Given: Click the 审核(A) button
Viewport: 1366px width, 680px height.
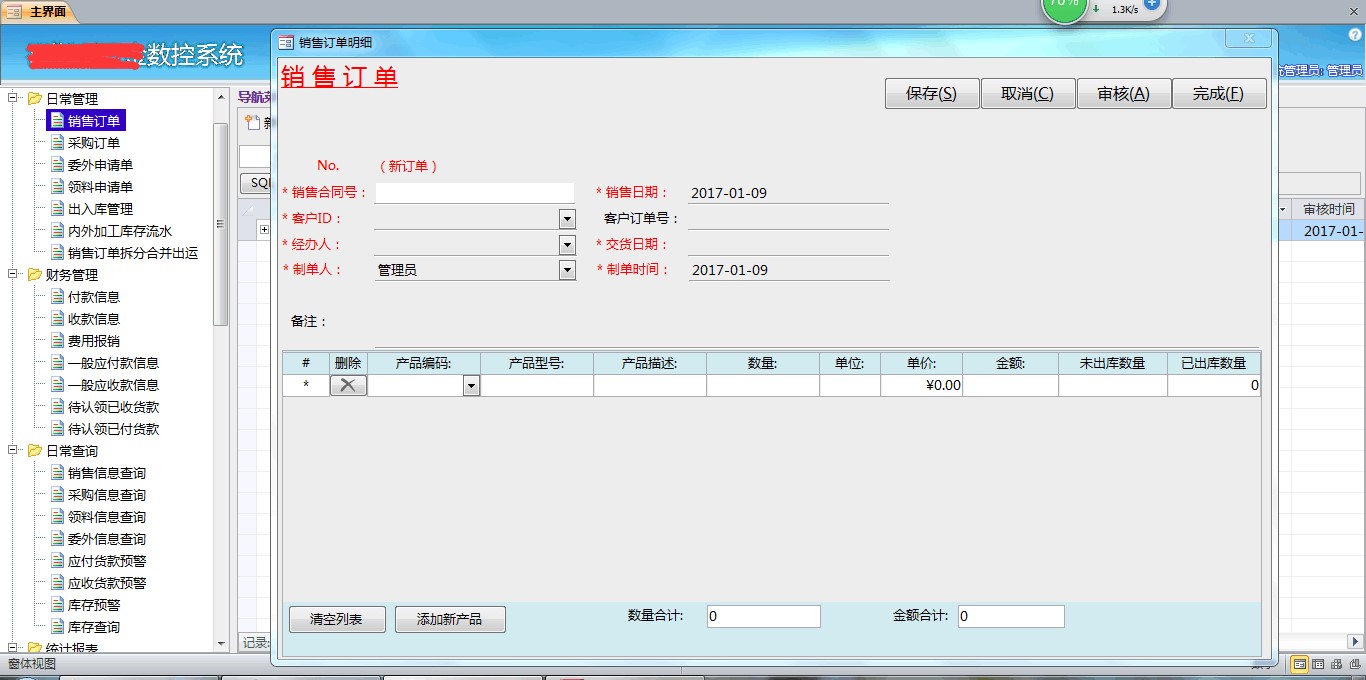Looking at the screenshot, I should point(1124,93).
